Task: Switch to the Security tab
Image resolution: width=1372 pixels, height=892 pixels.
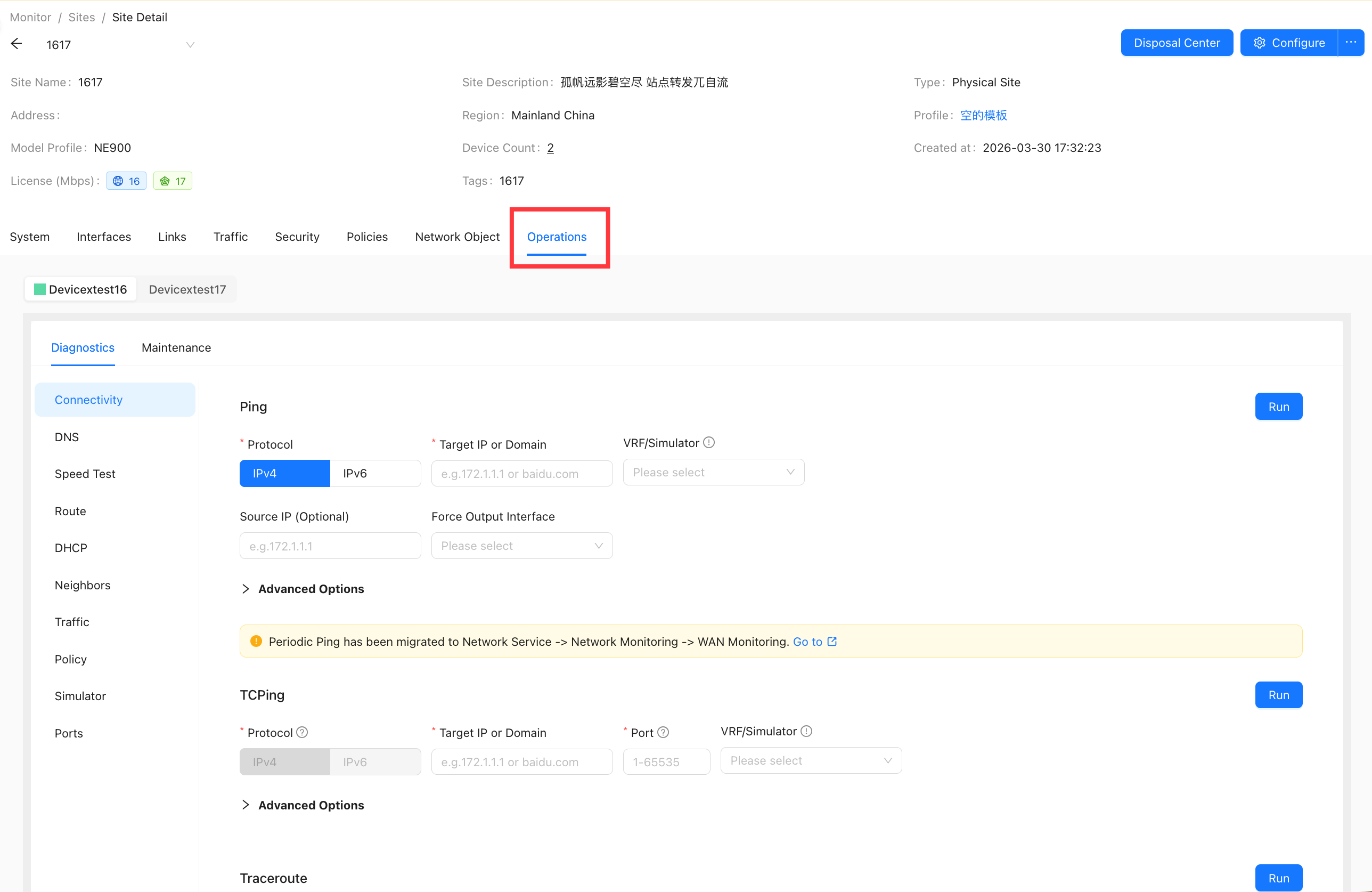Action: [x=297, y=237]
